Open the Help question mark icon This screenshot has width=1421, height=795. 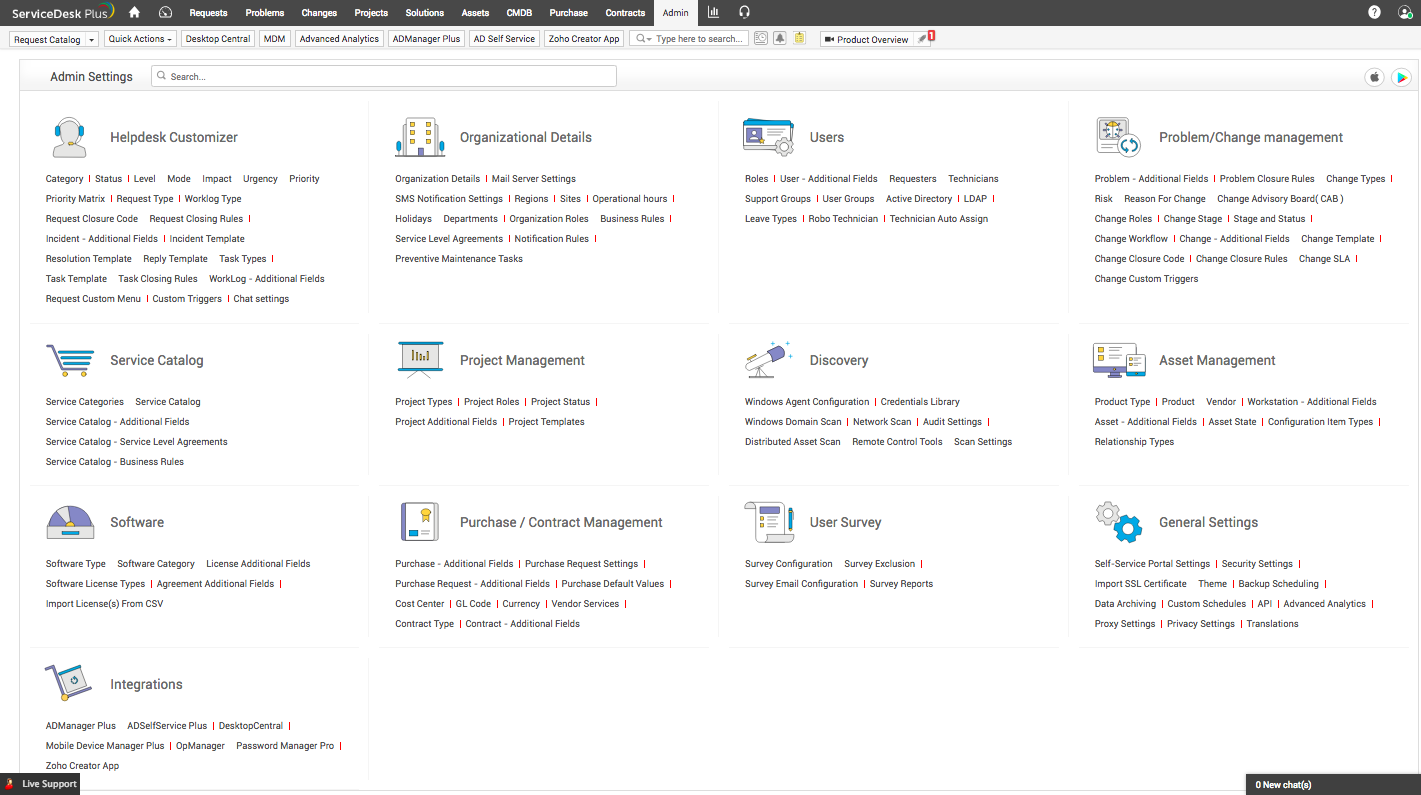click(1374, 12)
